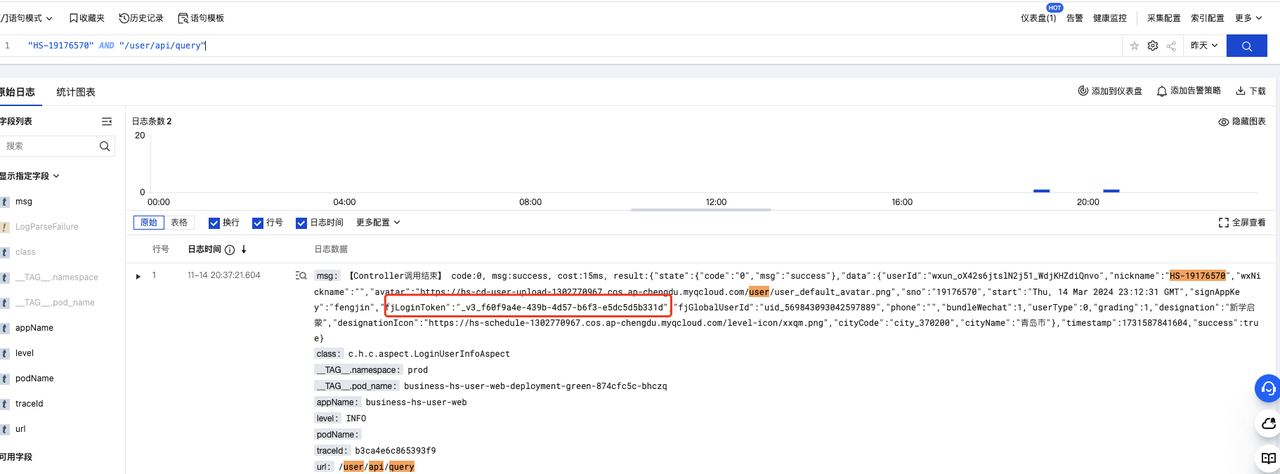Expand log row 1 triangle
The height and width of the screenshot is (474, 1280).
coord(139,276)
